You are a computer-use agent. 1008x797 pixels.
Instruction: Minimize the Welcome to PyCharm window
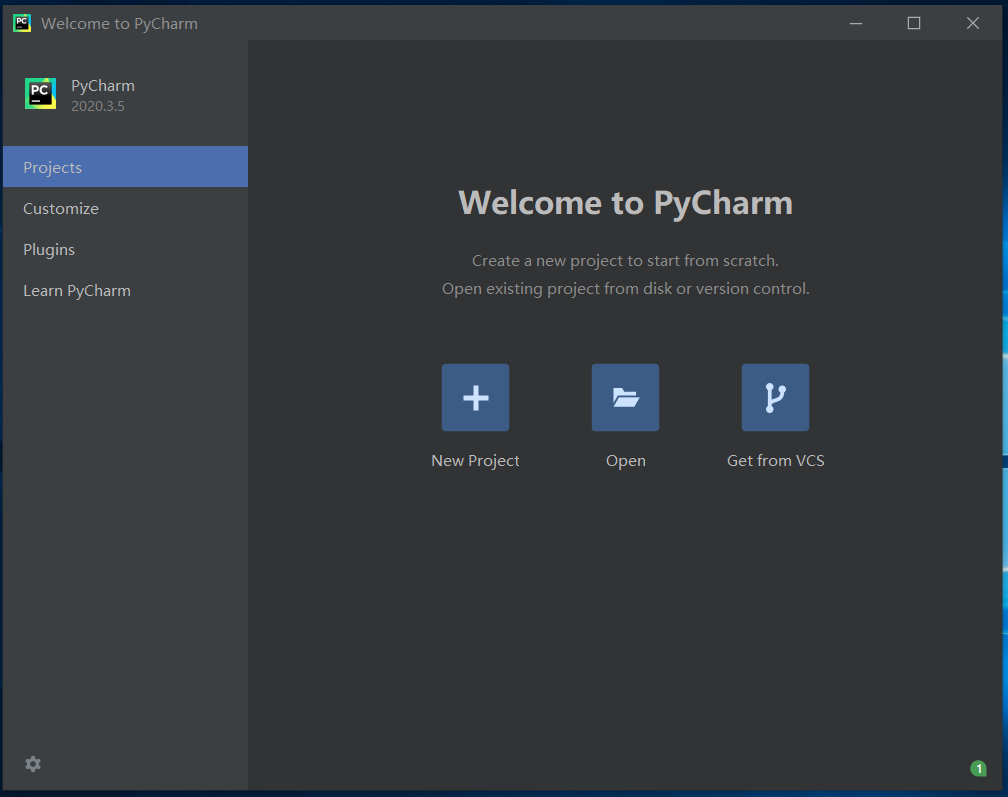(x=856, y=23)
